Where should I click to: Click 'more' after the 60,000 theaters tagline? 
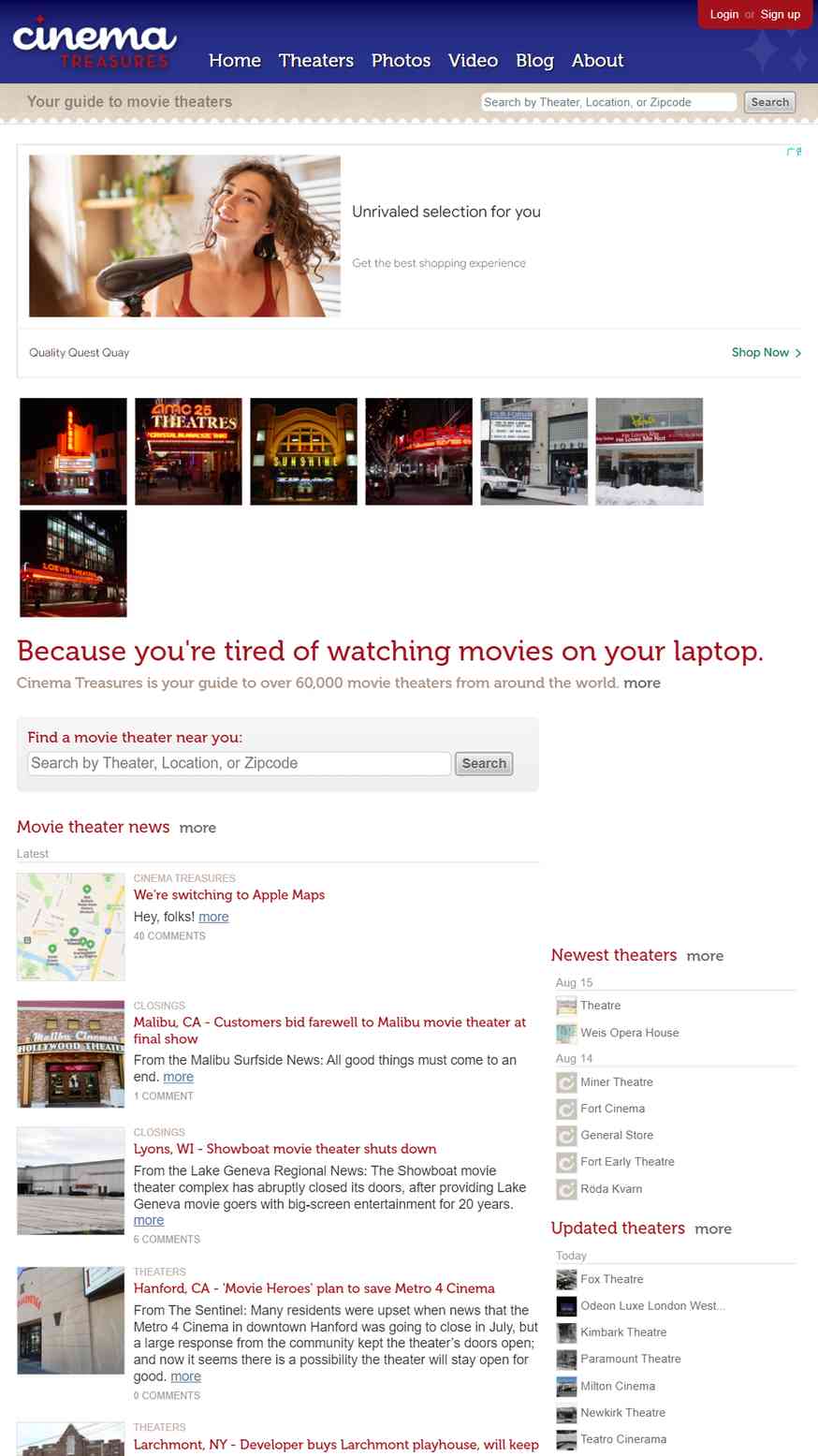[x=642, y=684]
